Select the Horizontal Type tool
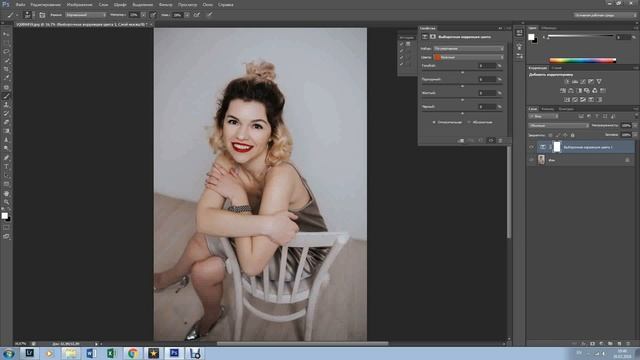640x360 pixels. (6, 167)
